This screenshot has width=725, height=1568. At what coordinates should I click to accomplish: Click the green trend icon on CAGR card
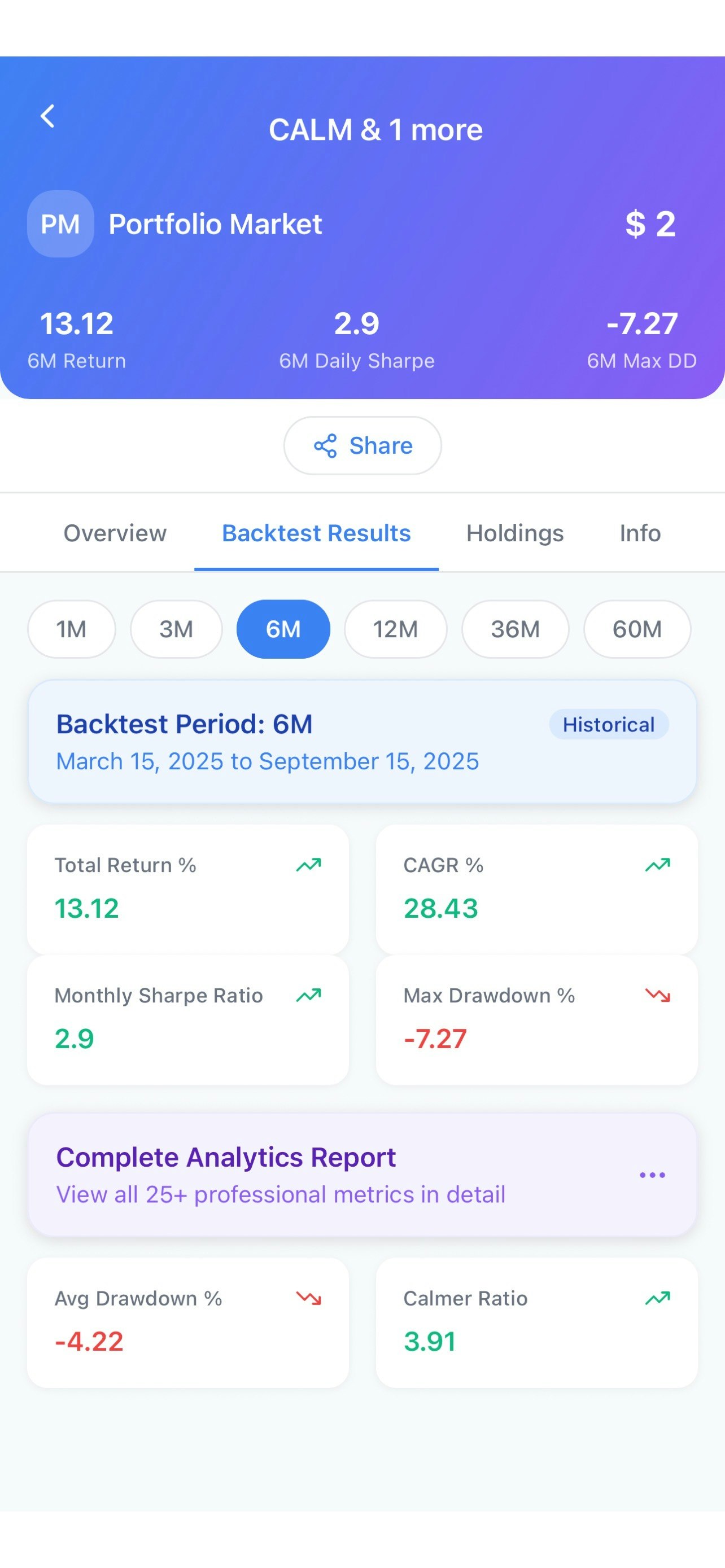tap(657, 865)
